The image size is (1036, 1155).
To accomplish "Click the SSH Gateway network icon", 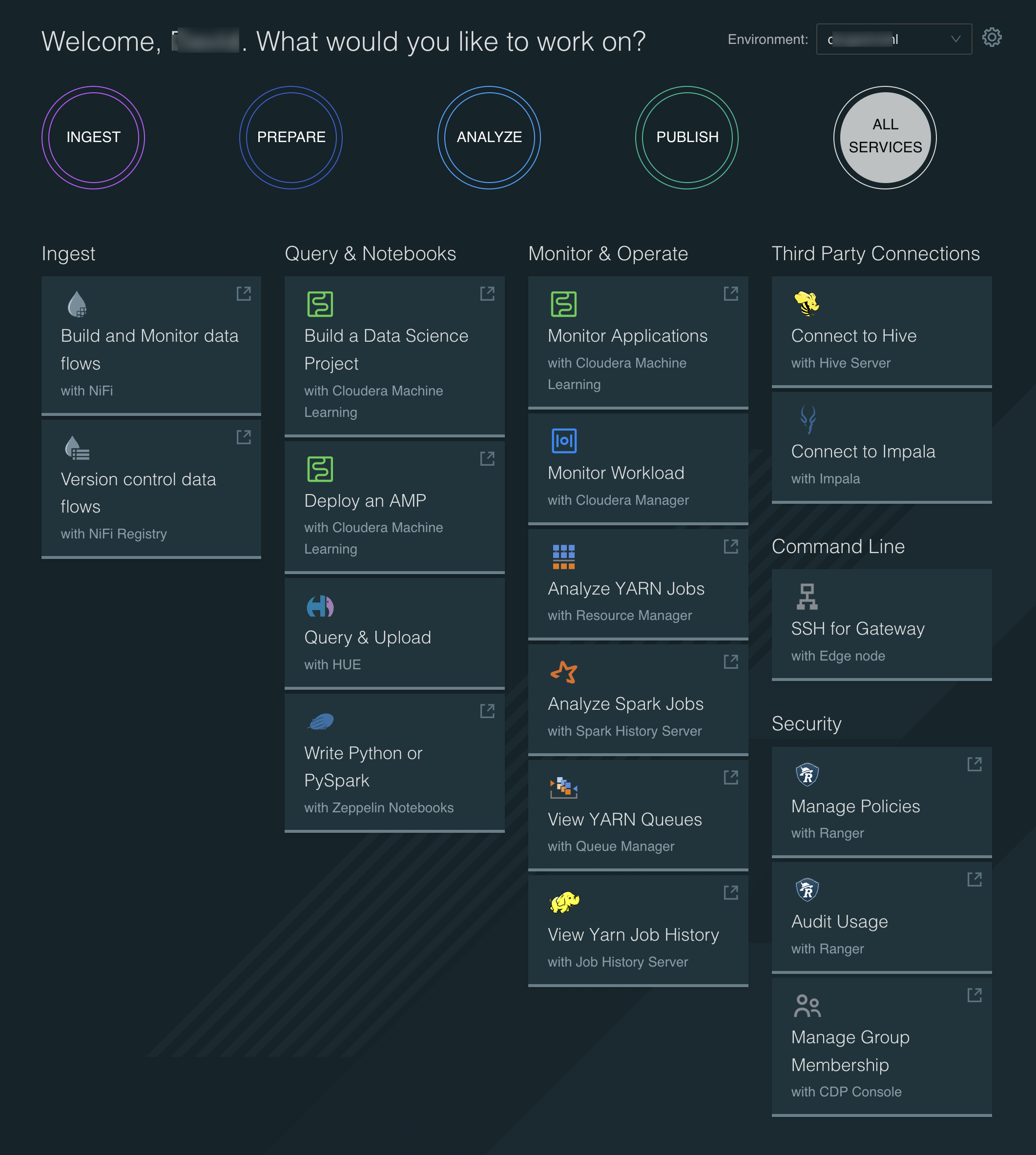I will [807, 597].
